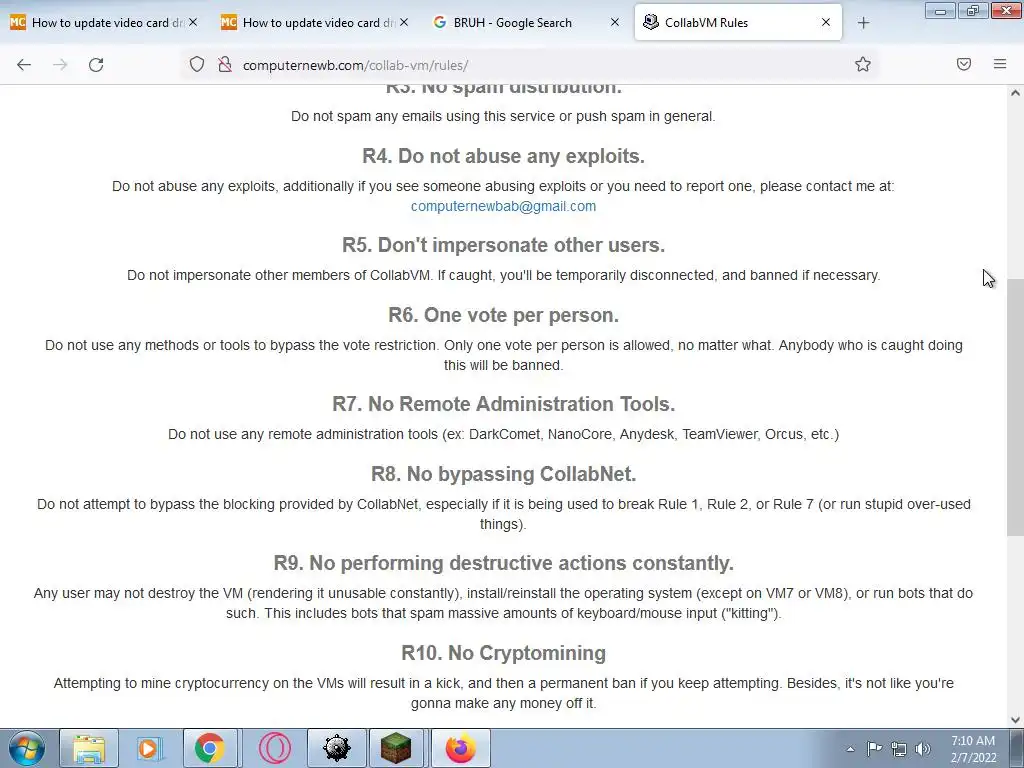
Task: Open the Save to Pocket icon
Action: point(964,64)
